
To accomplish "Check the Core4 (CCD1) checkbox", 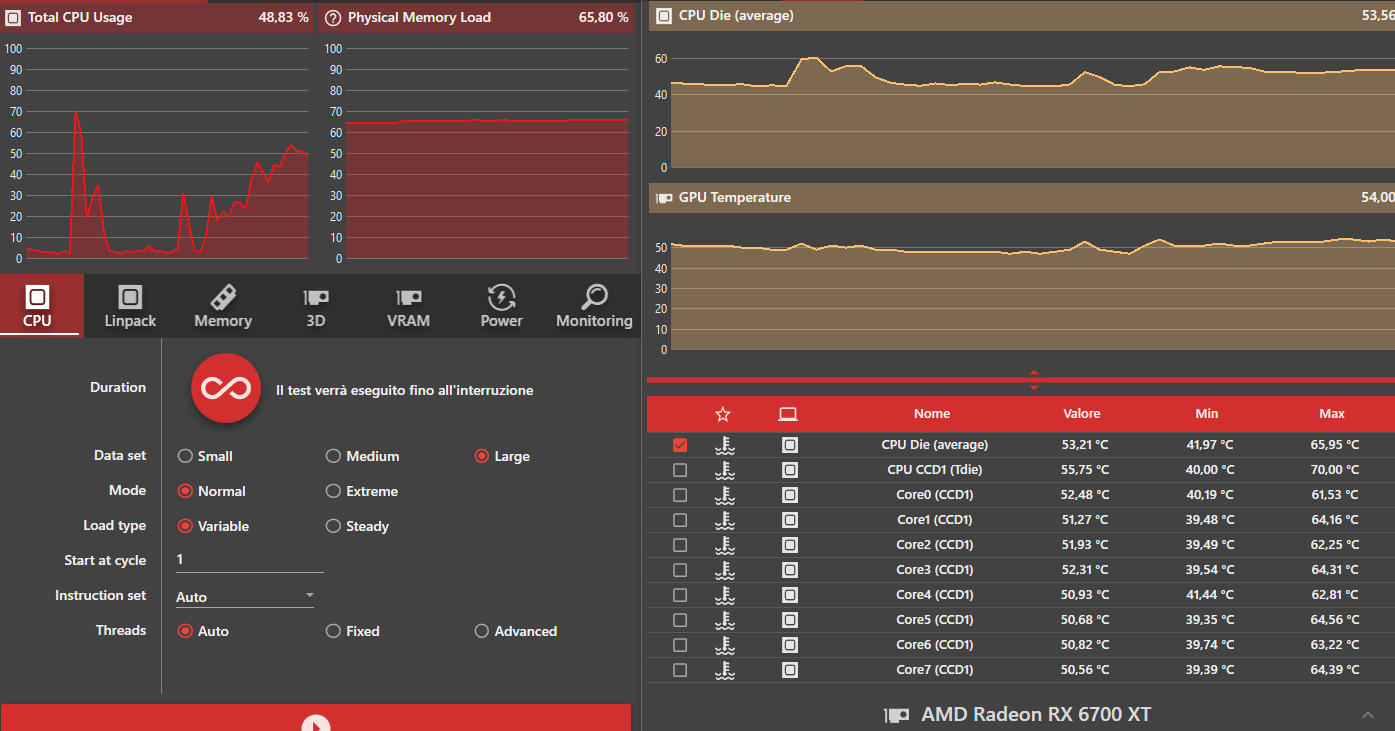I will (680, 595).
